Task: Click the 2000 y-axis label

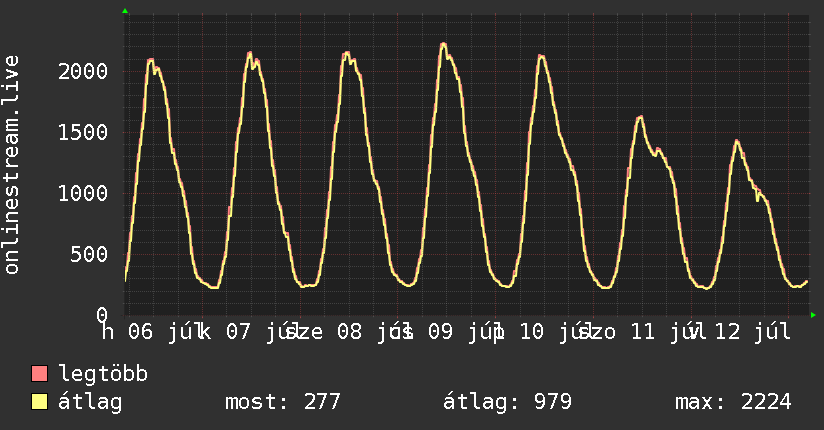Action: (x=83, y=71)
